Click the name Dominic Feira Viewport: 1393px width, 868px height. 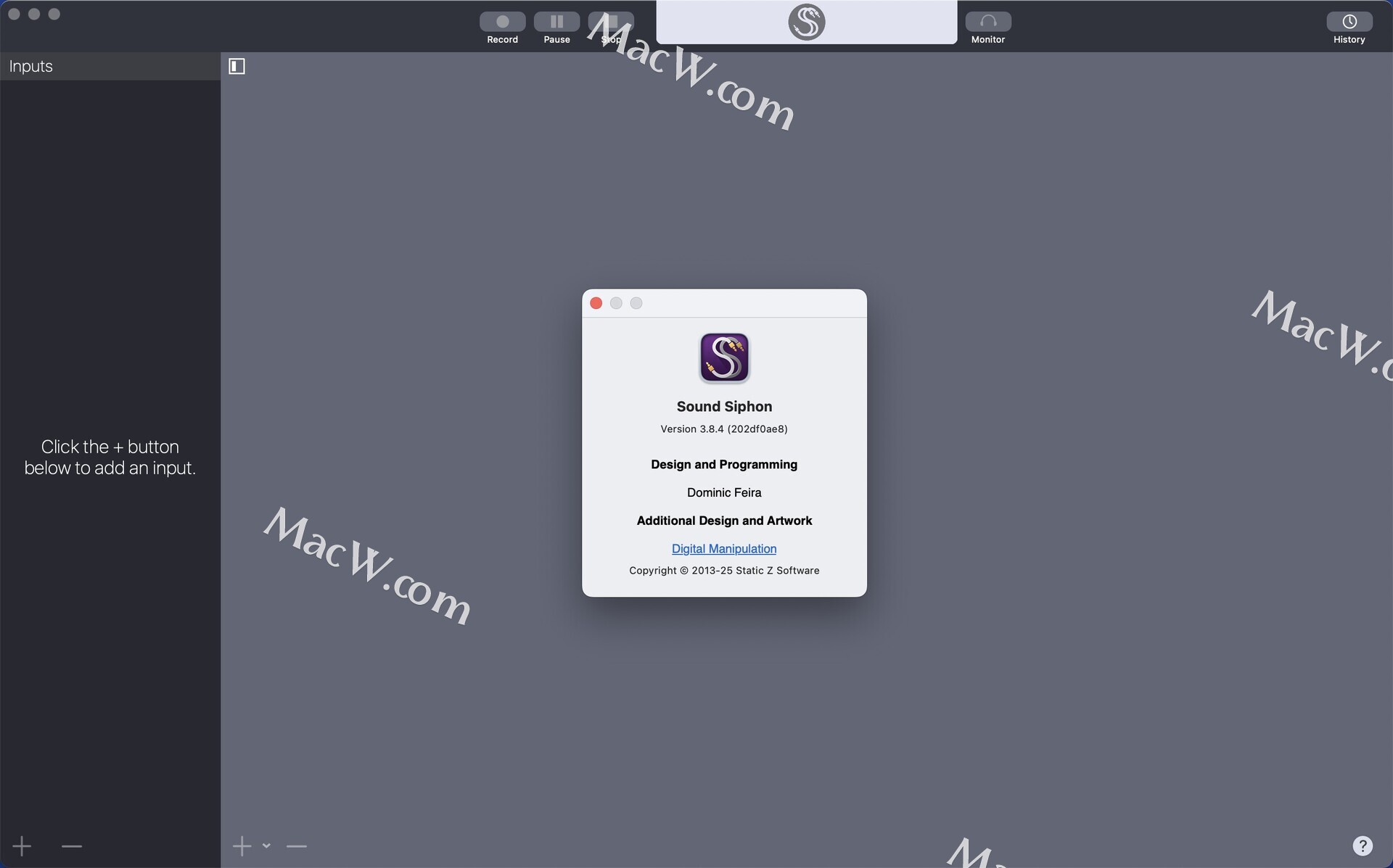(x=724, y=492)
